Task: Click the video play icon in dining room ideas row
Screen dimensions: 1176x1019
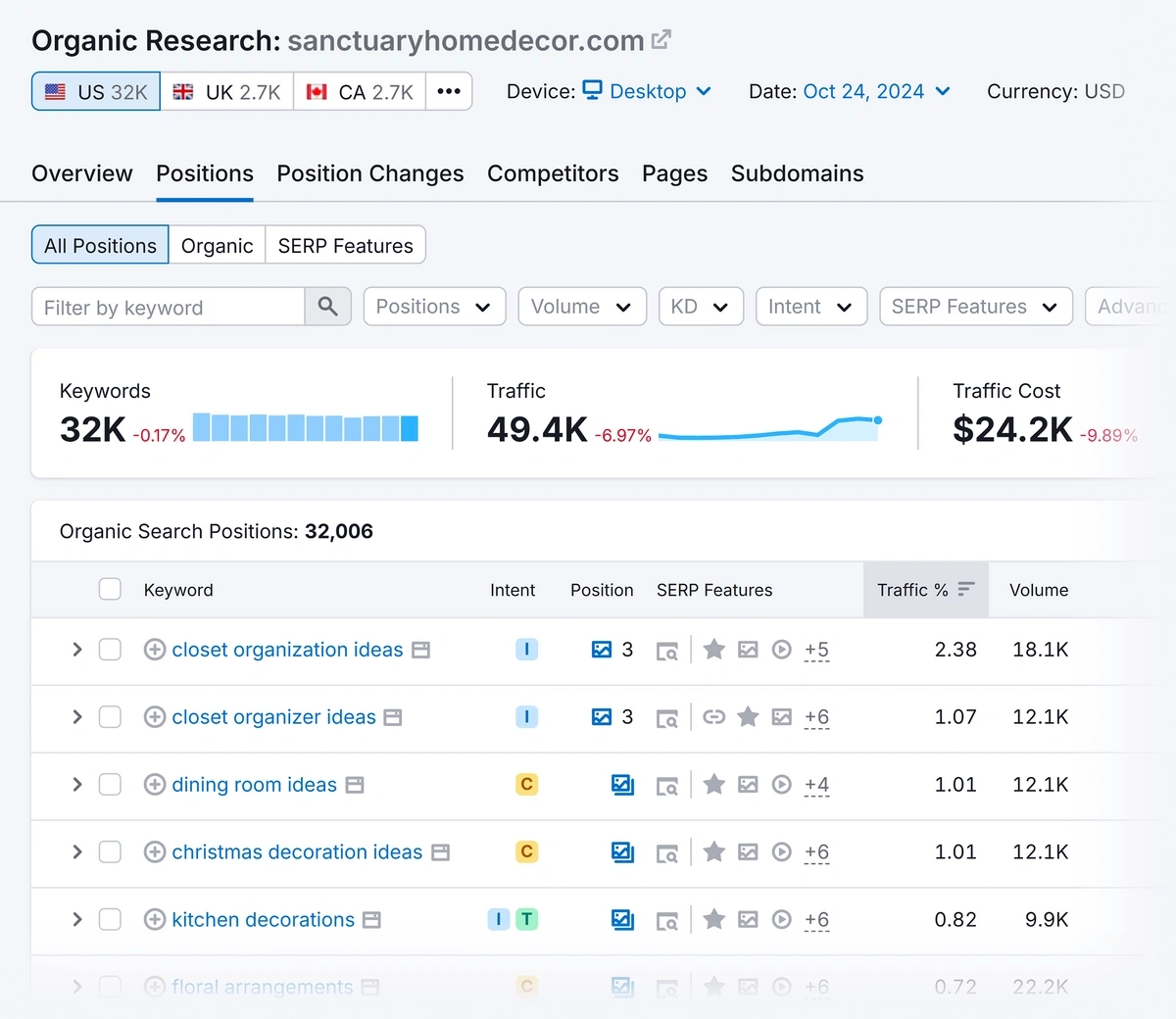Action: [x=781, y=785]
